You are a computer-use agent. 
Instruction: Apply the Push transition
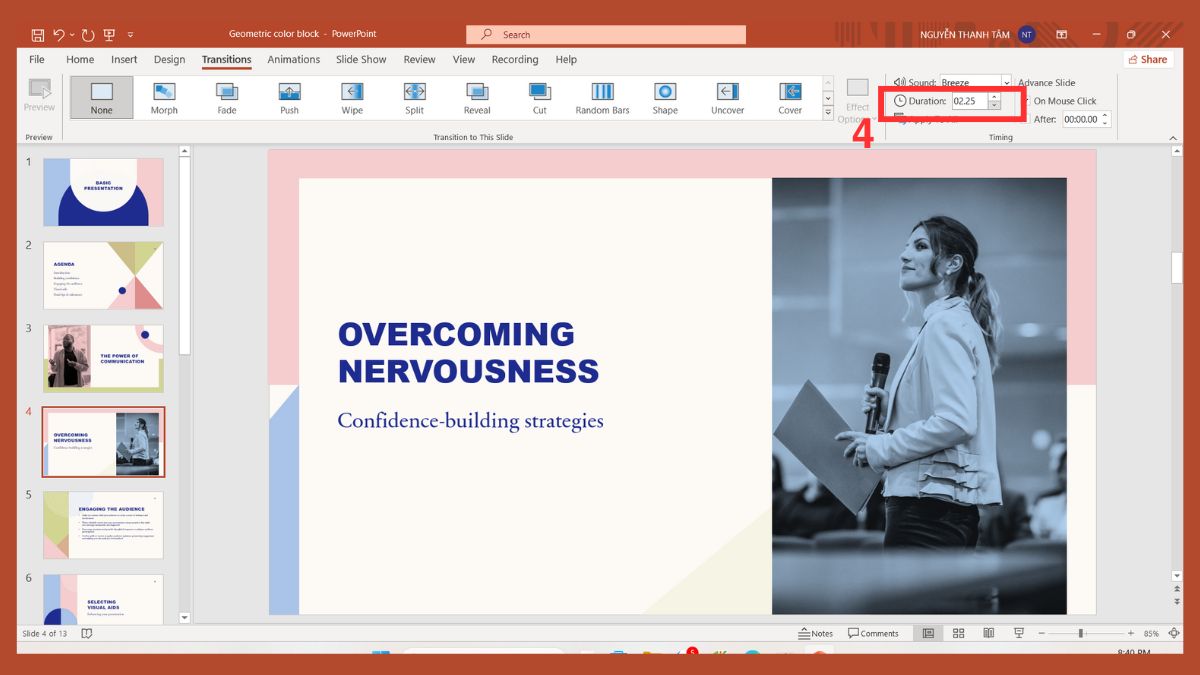(x=289, y=97)
